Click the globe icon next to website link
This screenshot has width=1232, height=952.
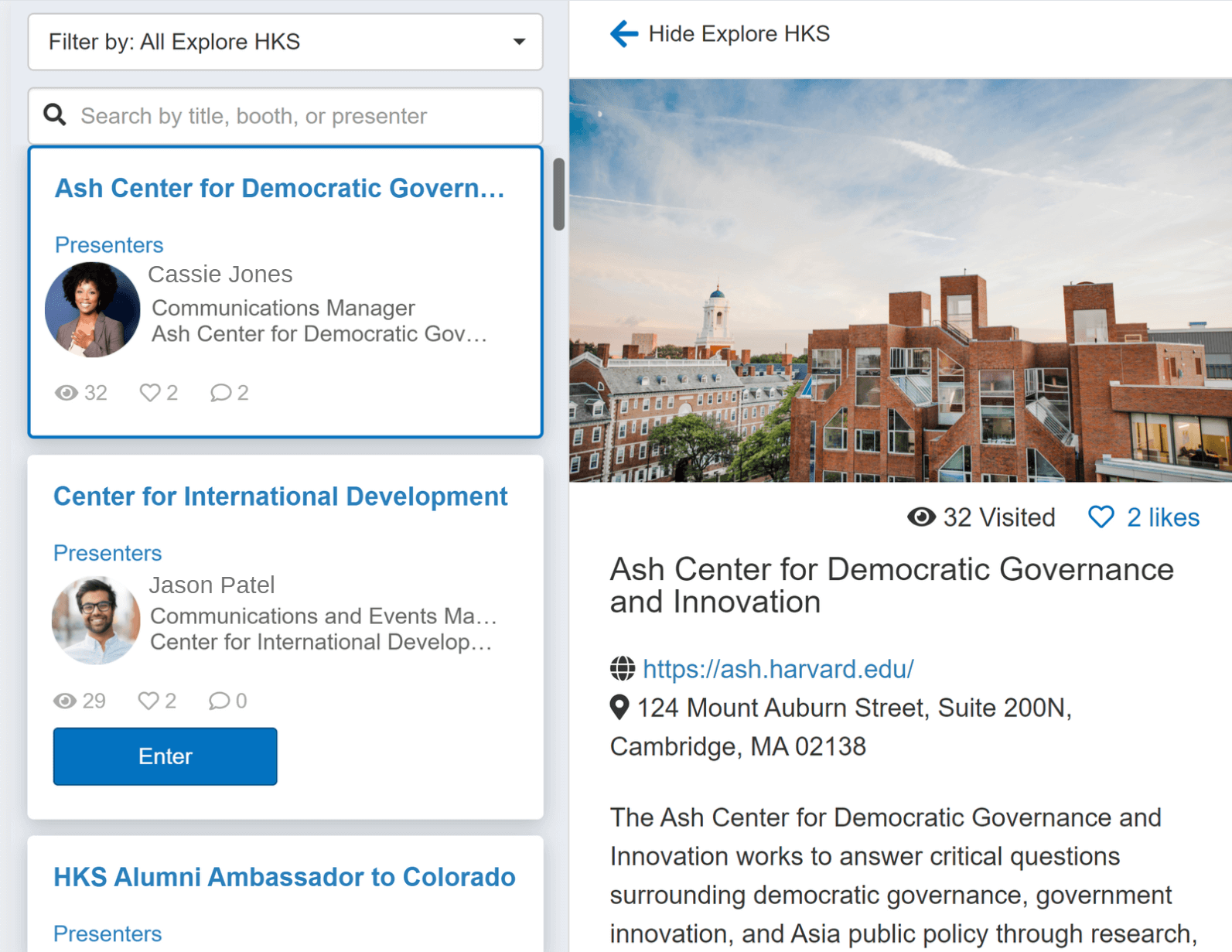pos(623,668)
